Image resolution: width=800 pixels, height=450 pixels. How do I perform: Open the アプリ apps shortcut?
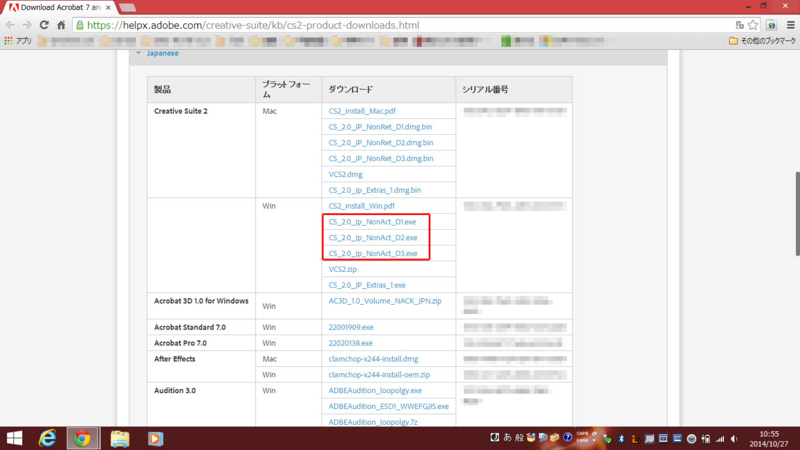click(18, 41)
